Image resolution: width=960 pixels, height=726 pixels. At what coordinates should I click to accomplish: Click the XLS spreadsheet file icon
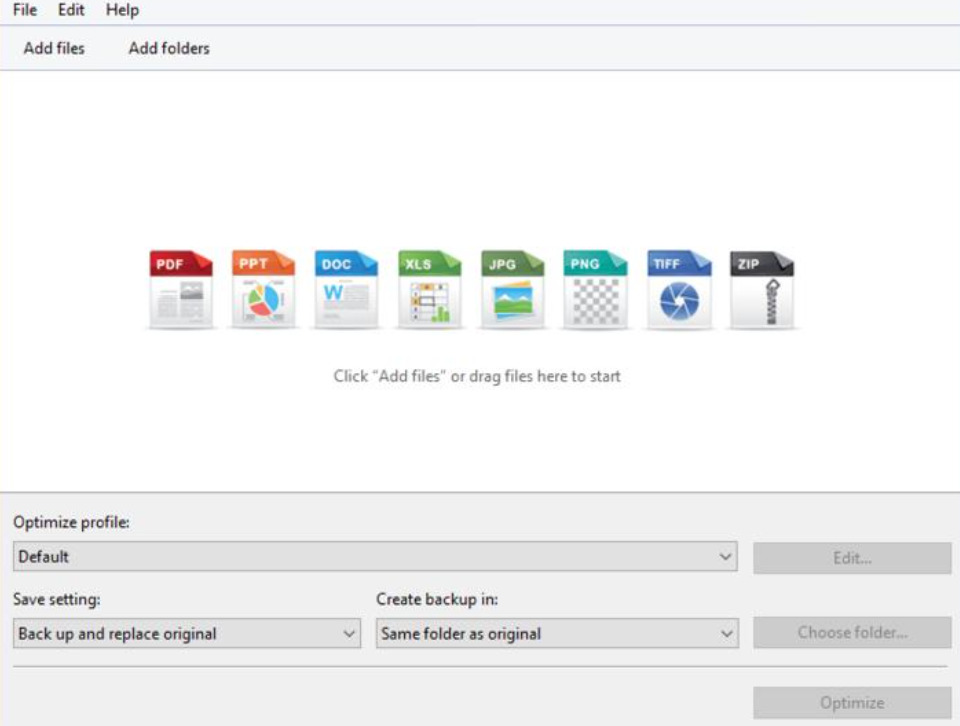pos(430,289)
